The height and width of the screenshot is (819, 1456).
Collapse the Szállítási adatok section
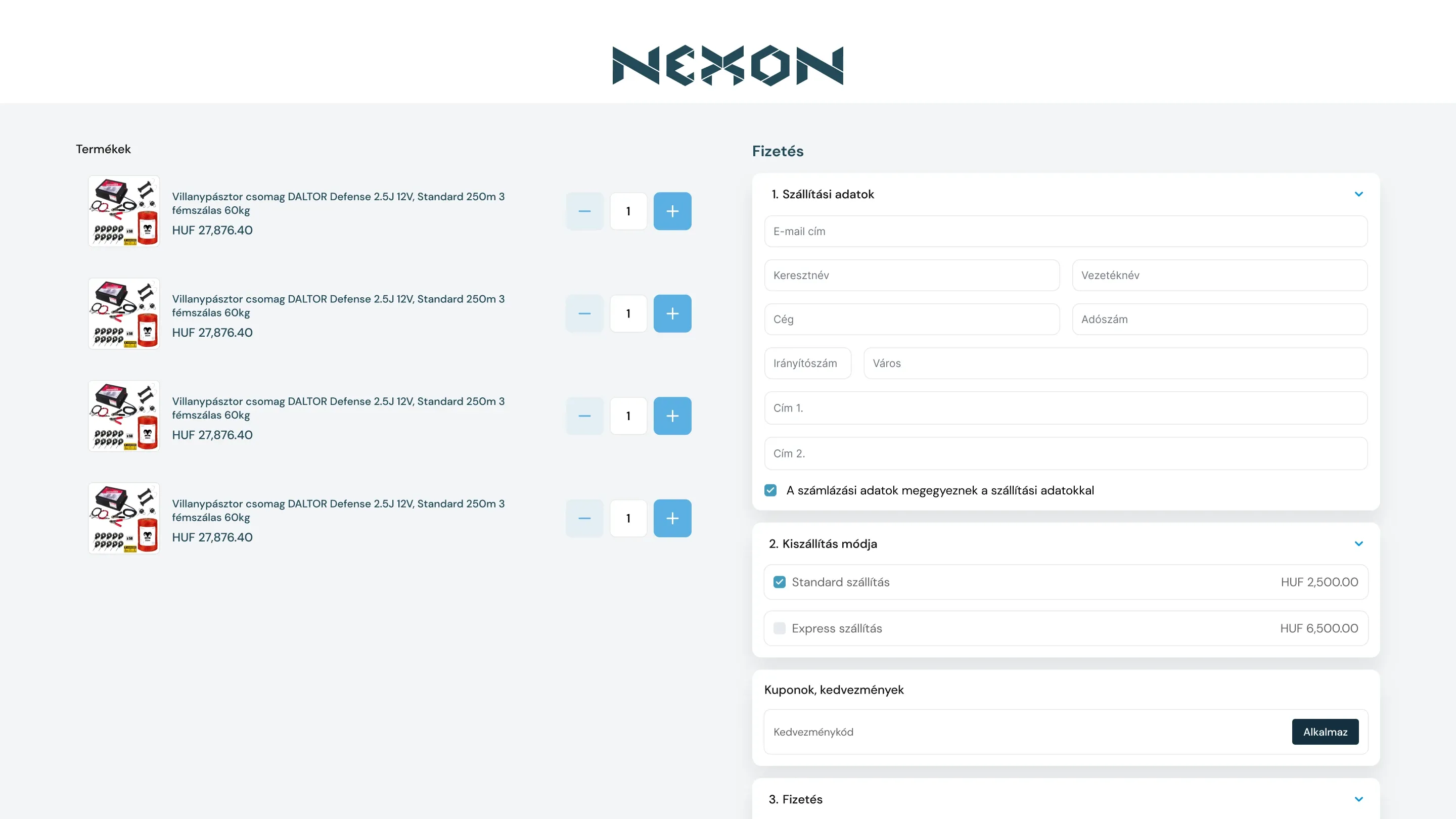point(1359,194)
